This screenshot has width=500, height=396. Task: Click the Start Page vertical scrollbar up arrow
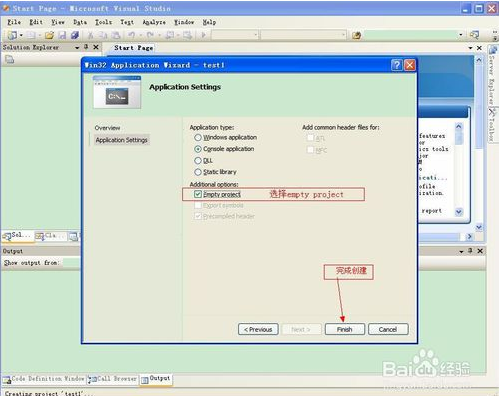(479, 60)
